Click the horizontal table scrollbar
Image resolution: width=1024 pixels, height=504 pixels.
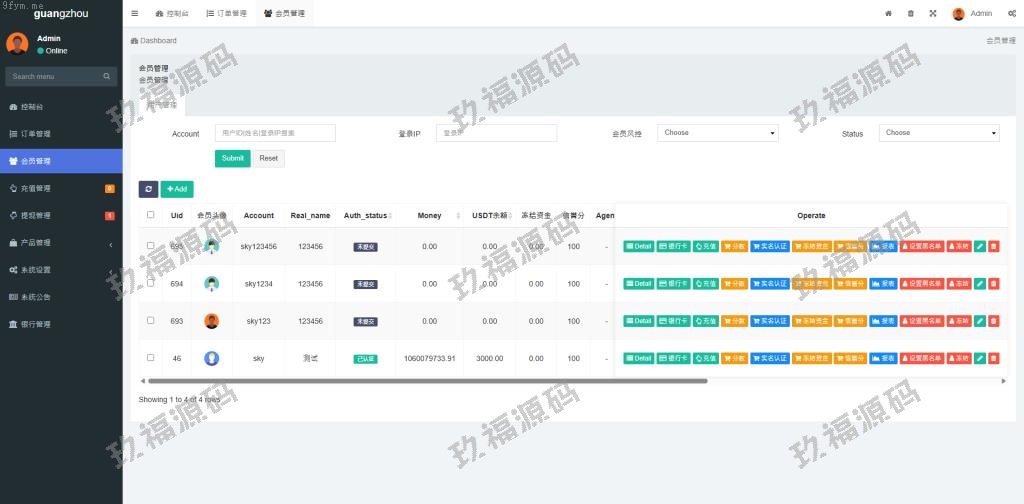tap(427, 381)
